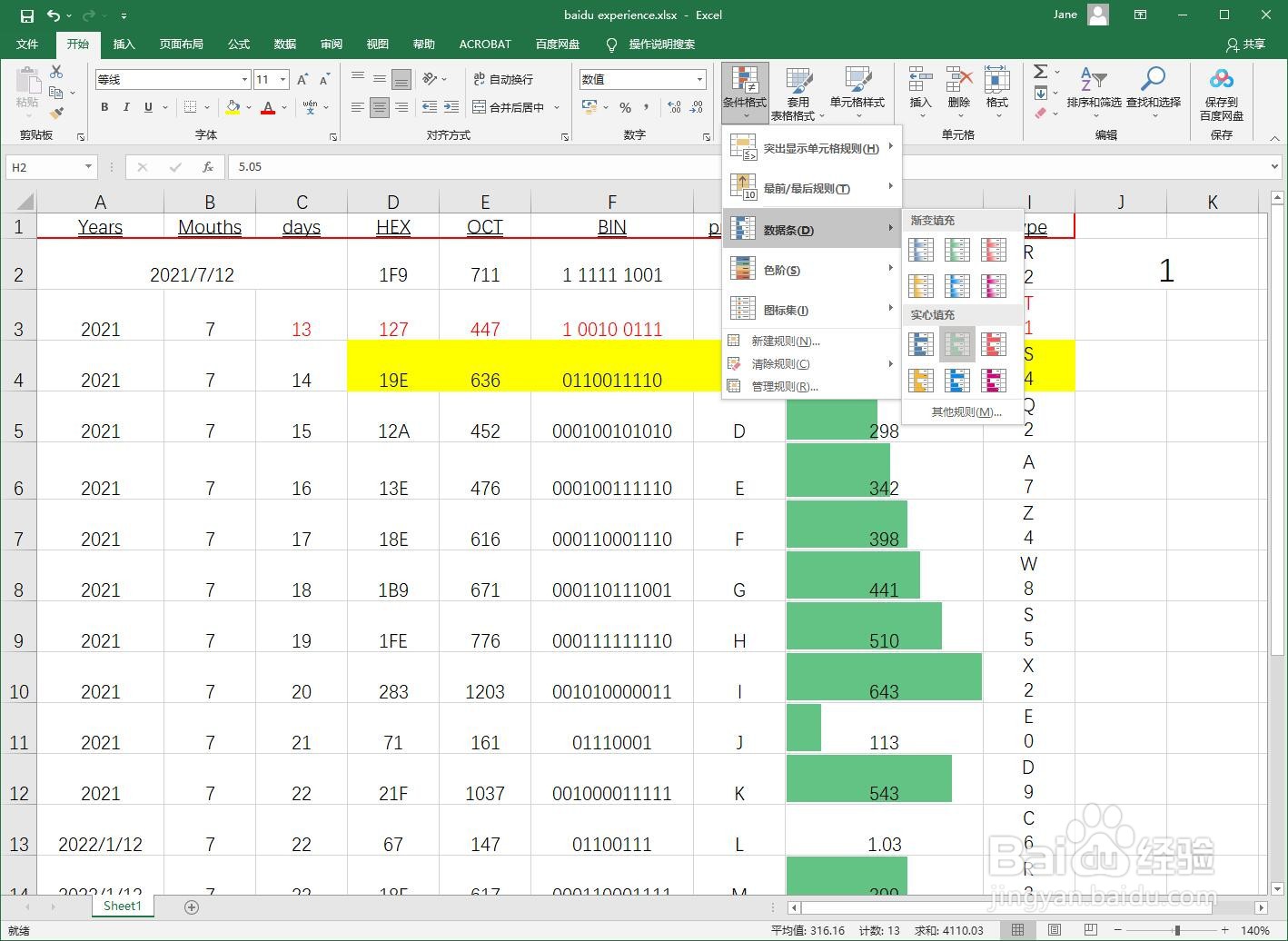
Task: Open Color Scales submenu (色阶)
Action: pos(812,270)
